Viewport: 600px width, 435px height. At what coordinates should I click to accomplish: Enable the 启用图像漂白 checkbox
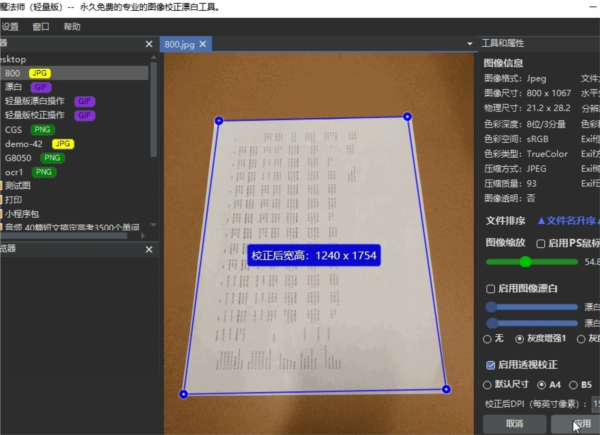(x=491, y=289)
